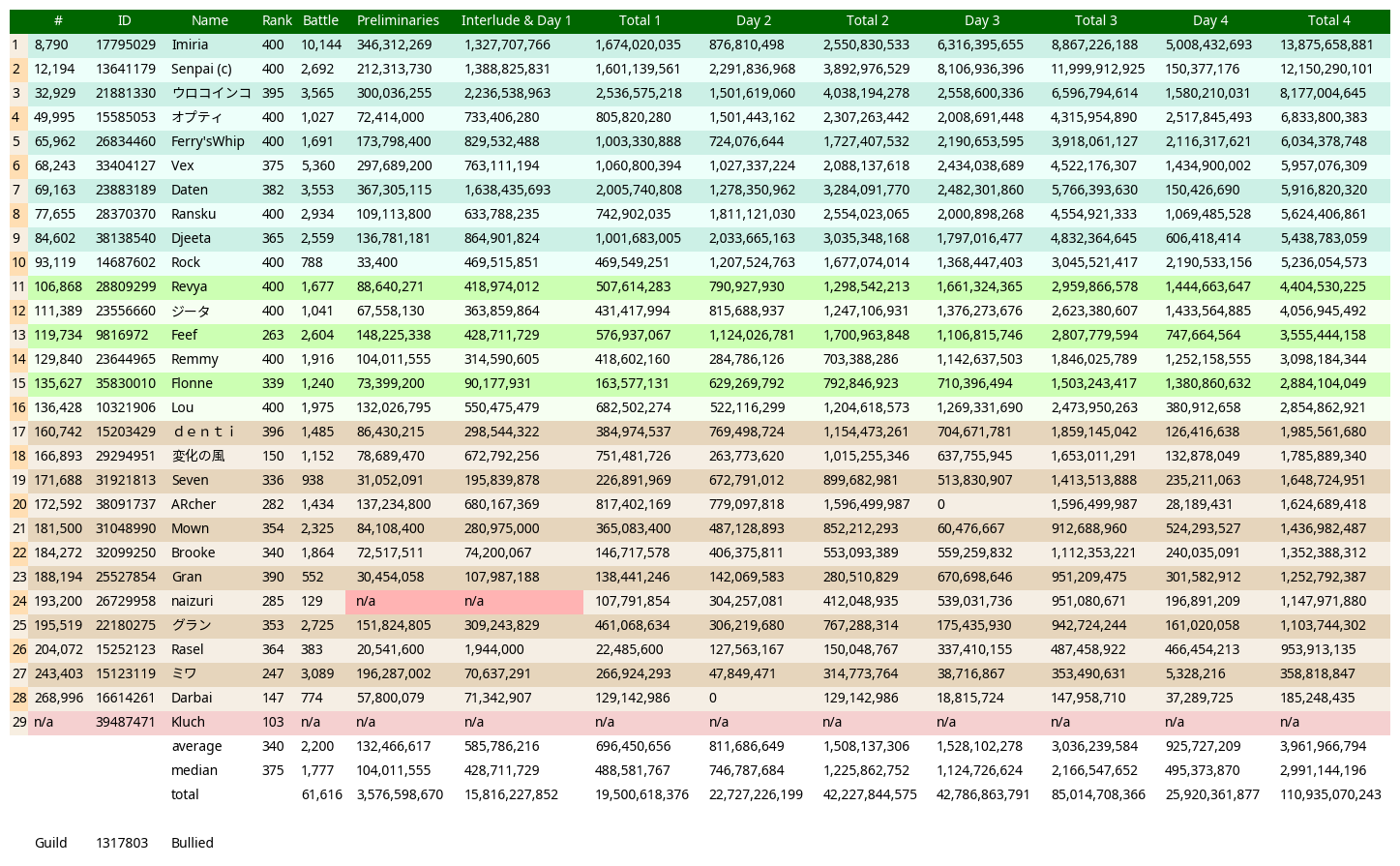Click the ID cell "17795029"
The height and width of the screenshot is (866, 1400).
click(126, 45)
